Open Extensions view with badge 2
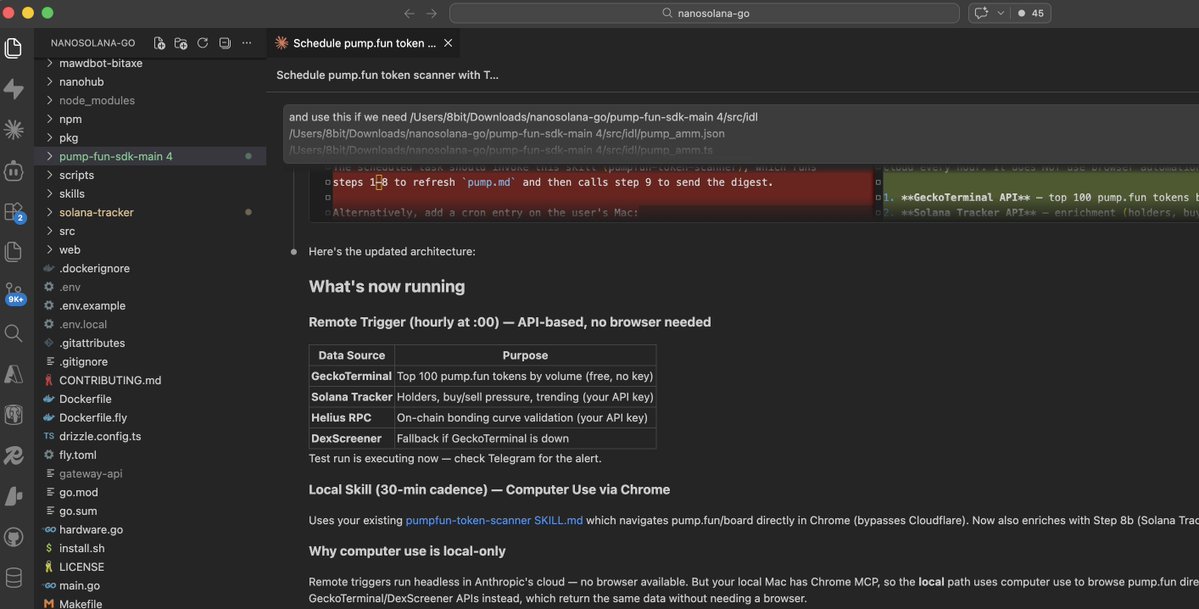Image resolution: width=1199 pixels, height=609 pixels. click(13, 211)
